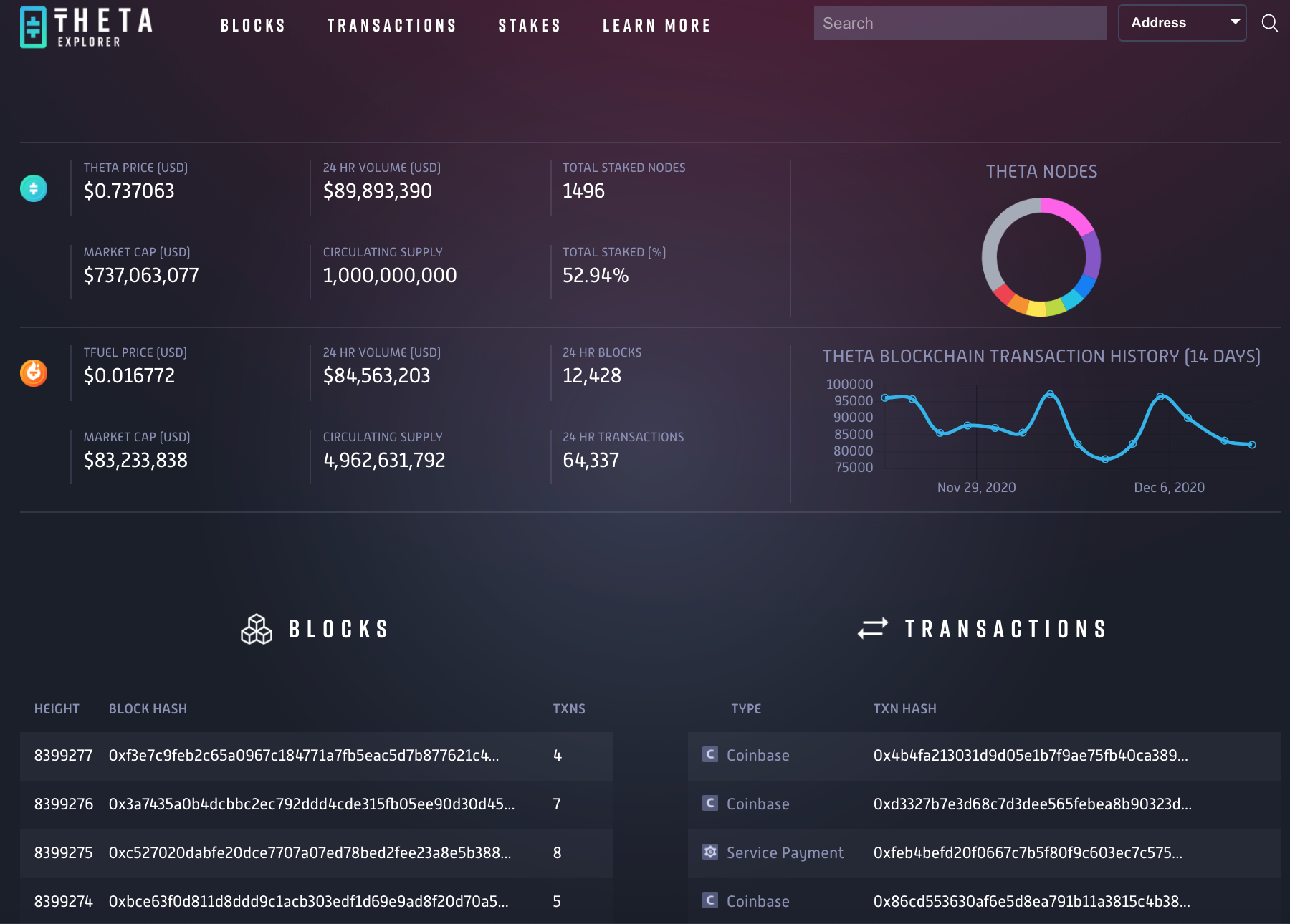Click the txns count 8 for block 8399275
1290x924 pixels.
557,853
